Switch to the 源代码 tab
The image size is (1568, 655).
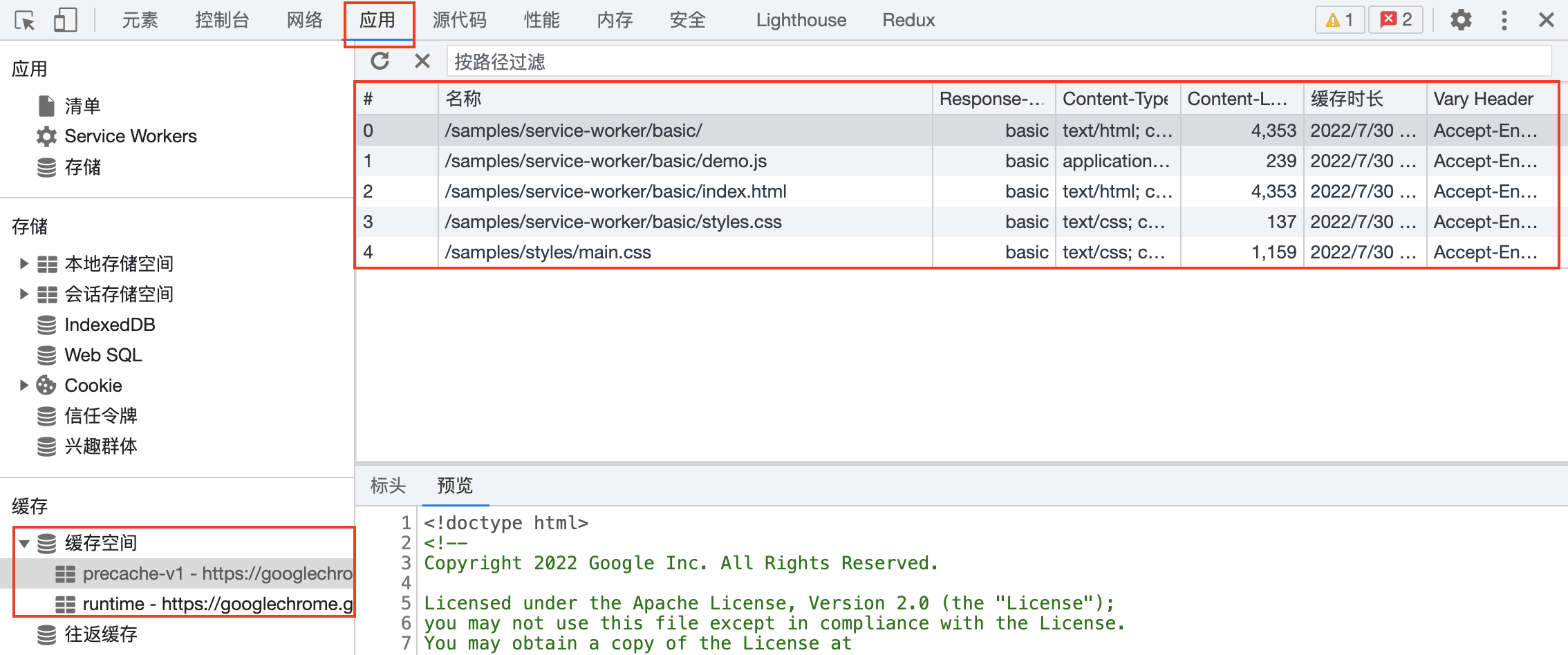point(459,20)
